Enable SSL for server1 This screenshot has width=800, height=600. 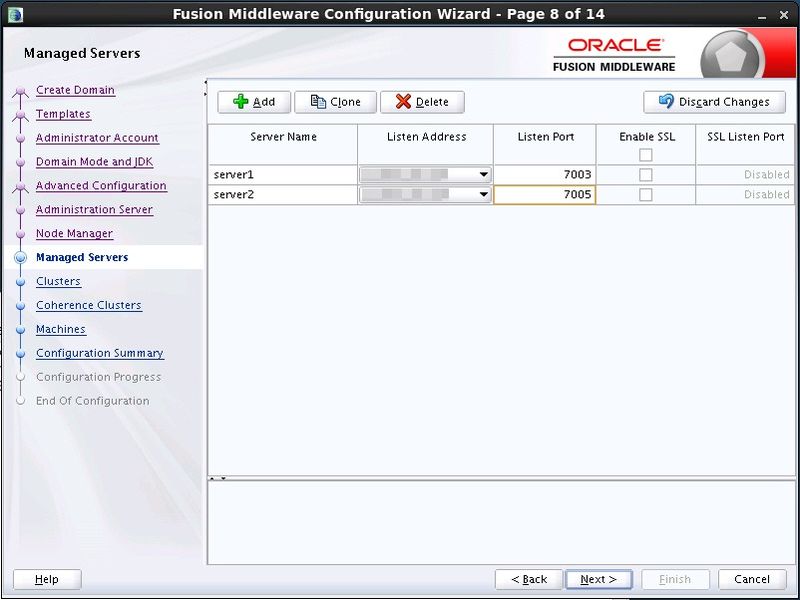(645, 174)
